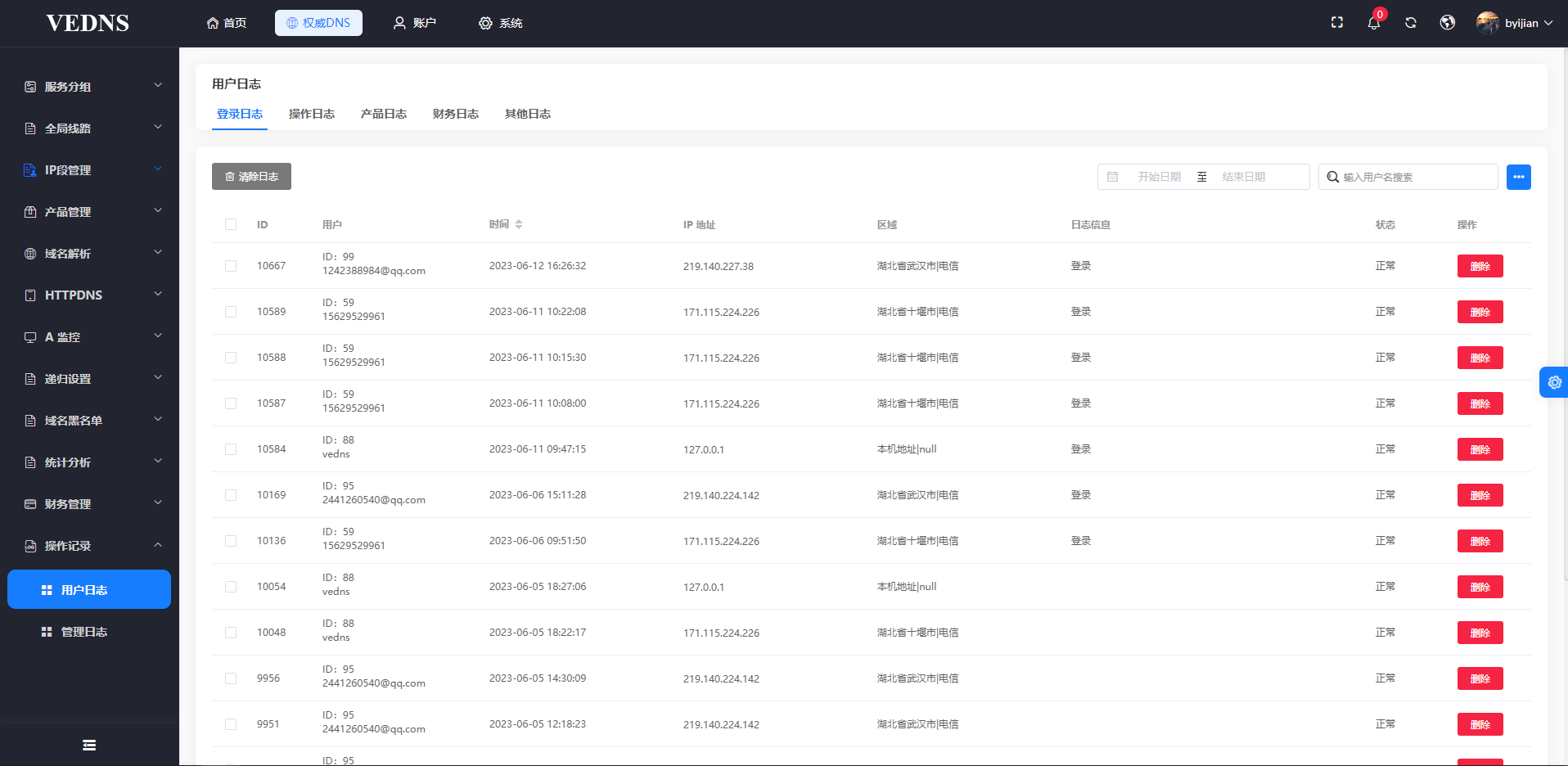Click the 财务管理 card icon

(x=30, y=504)
